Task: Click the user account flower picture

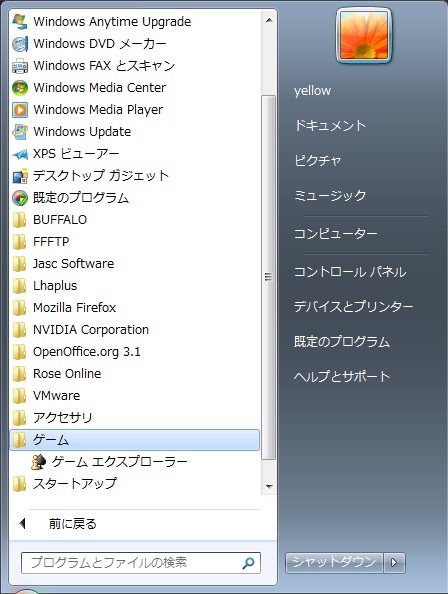Action: click(x=364, y=36)
